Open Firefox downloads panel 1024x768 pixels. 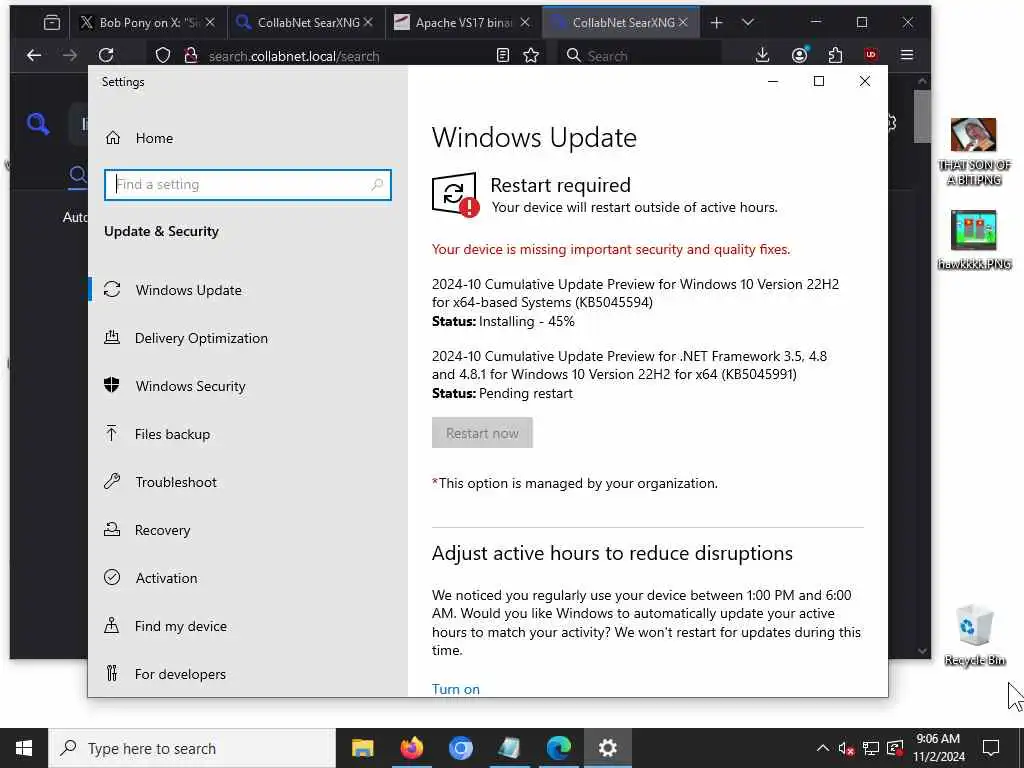[762, 56]
